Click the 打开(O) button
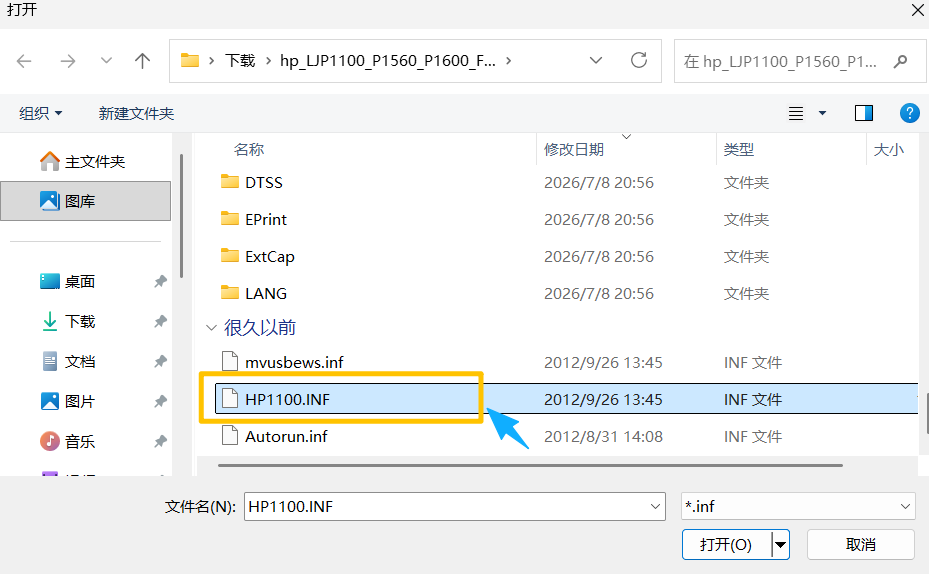The height and width of the screenshot is (574, 929). point(726,544)
